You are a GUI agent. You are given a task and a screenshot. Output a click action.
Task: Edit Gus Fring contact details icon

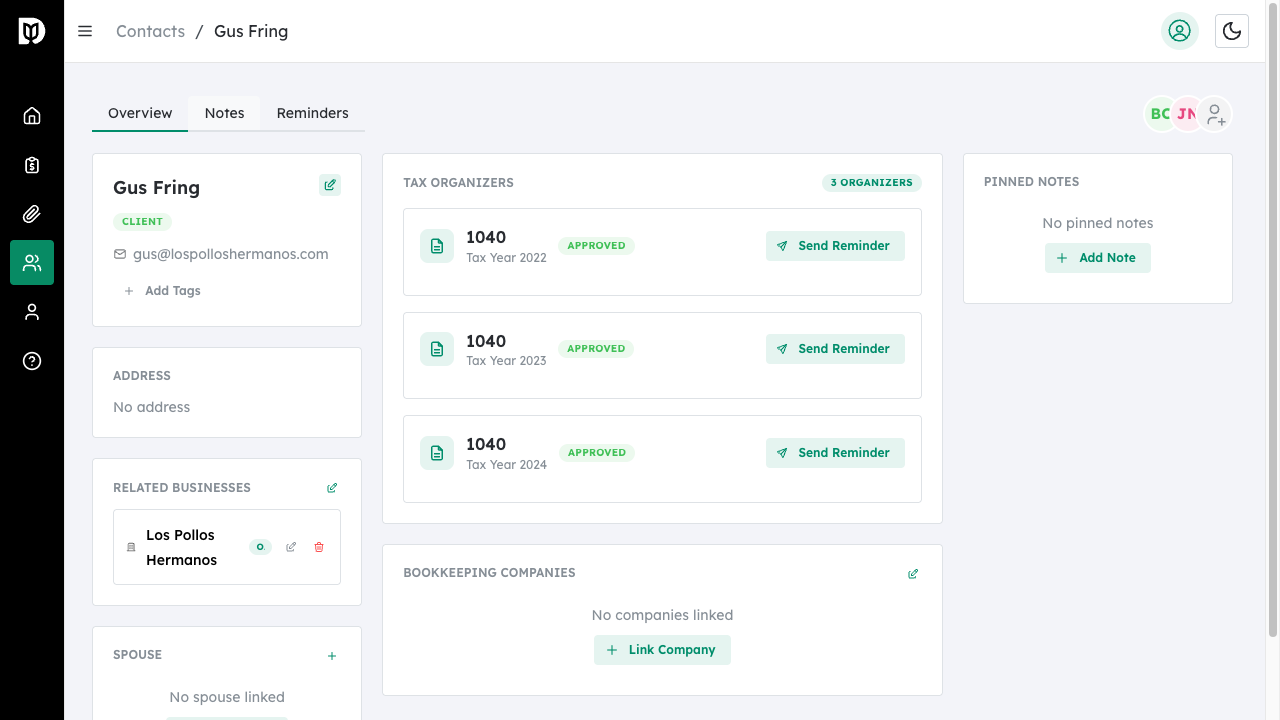(x=330, y=185)
